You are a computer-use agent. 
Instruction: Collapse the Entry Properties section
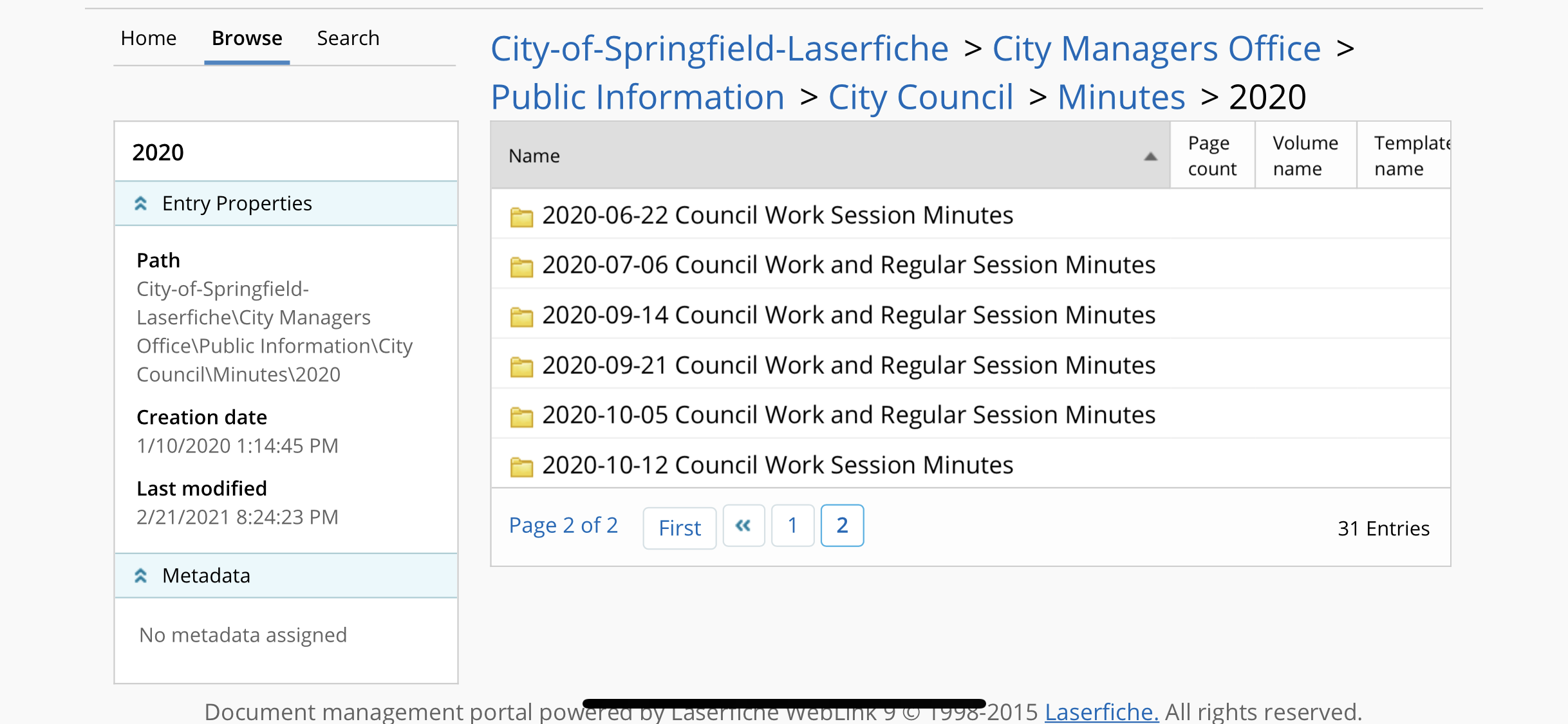pos(141,203)
